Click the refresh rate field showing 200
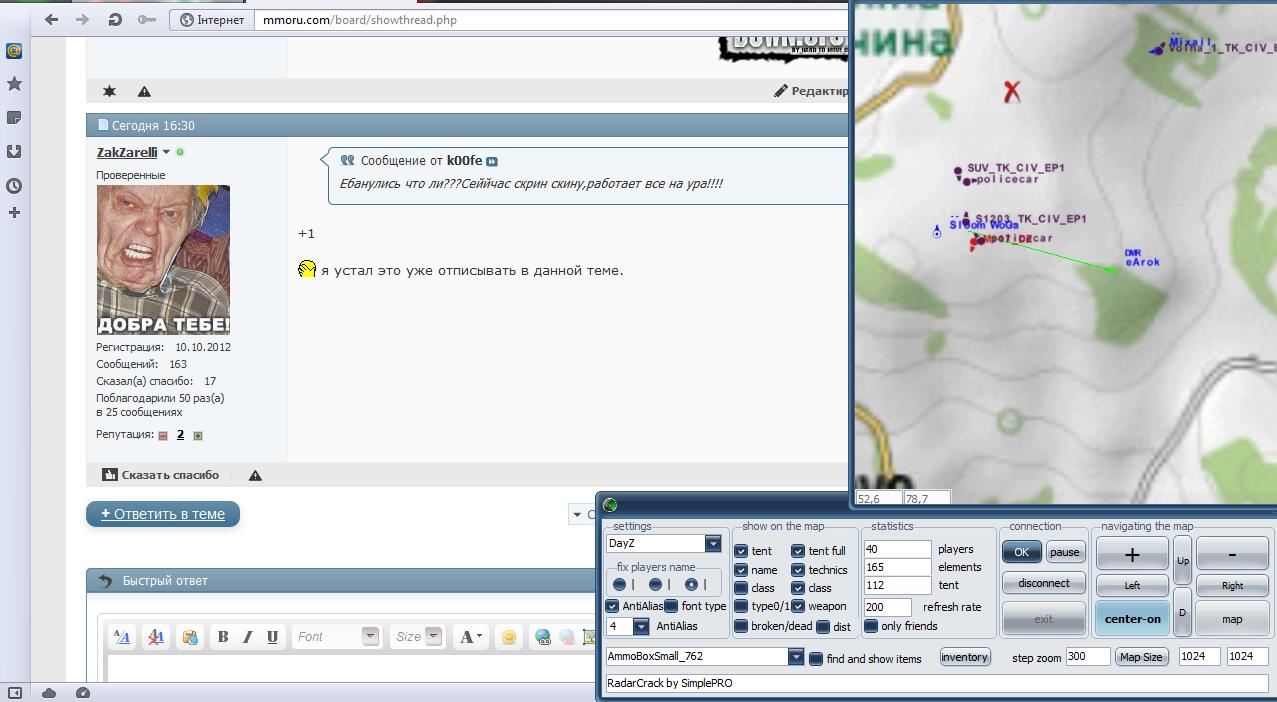This screenshot has height=702, width=1277. 888,607
